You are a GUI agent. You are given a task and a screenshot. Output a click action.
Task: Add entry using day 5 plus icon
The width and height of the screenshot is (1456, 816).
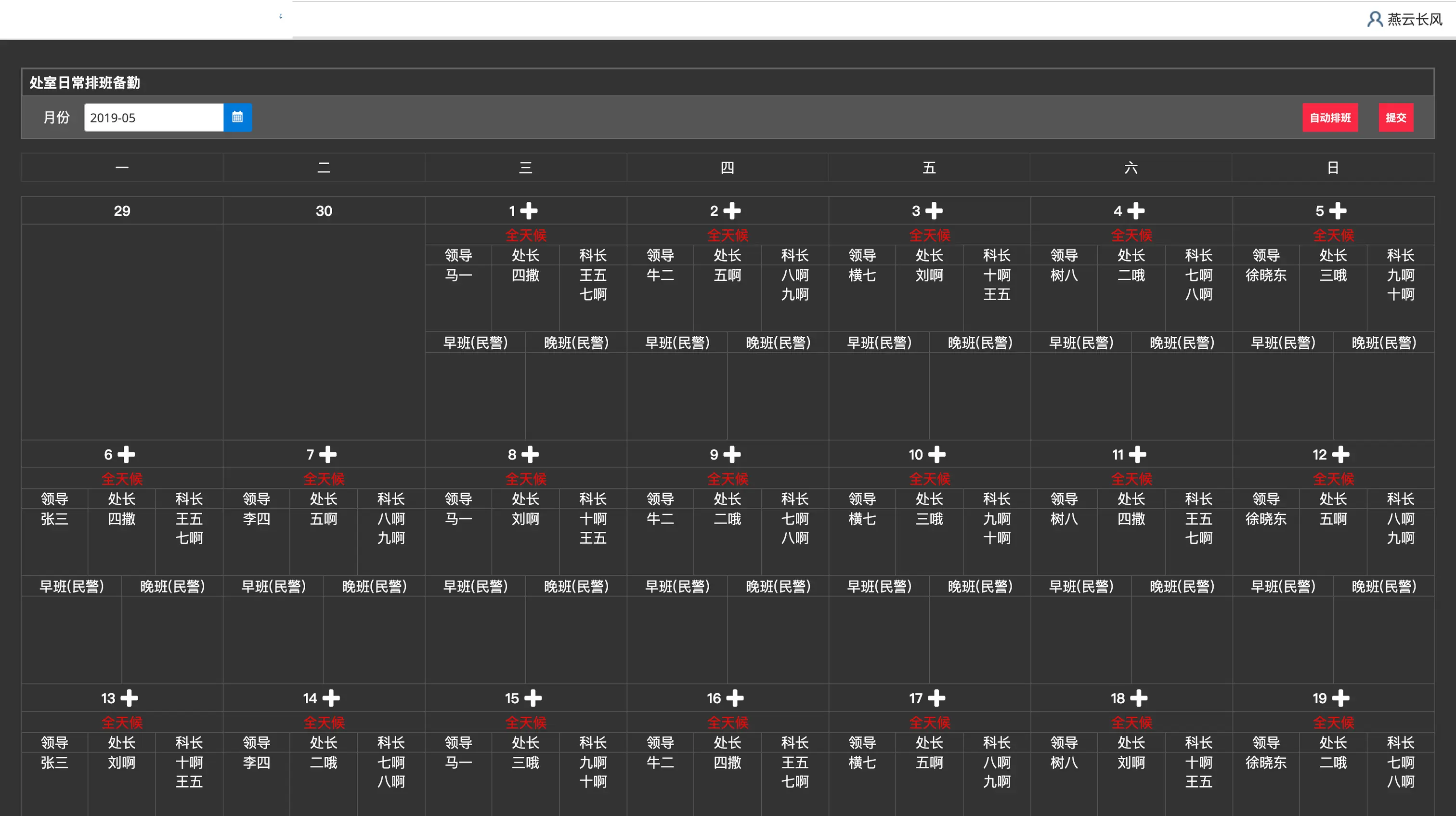pos(1337,211)
